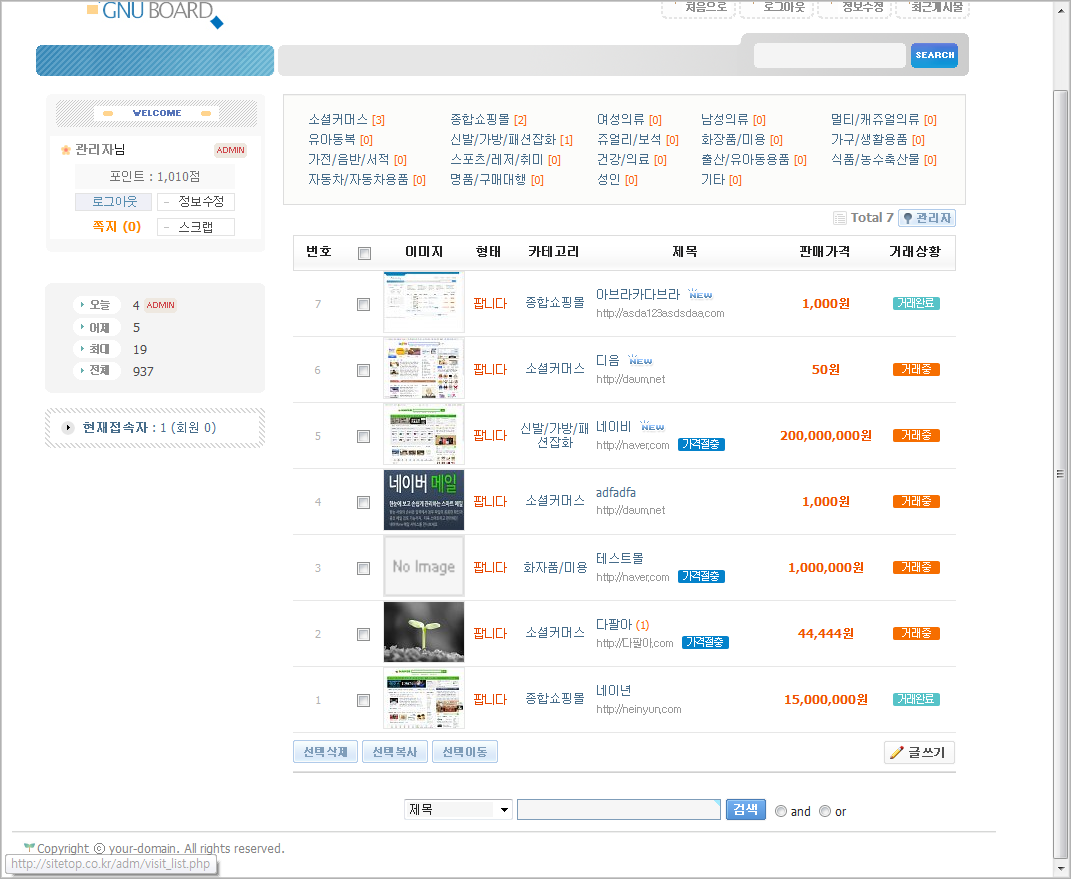The width and height of the screenshot is (1071, 879).
Task: Open the 종합쇼핑몰 category link
Action: 480,119
